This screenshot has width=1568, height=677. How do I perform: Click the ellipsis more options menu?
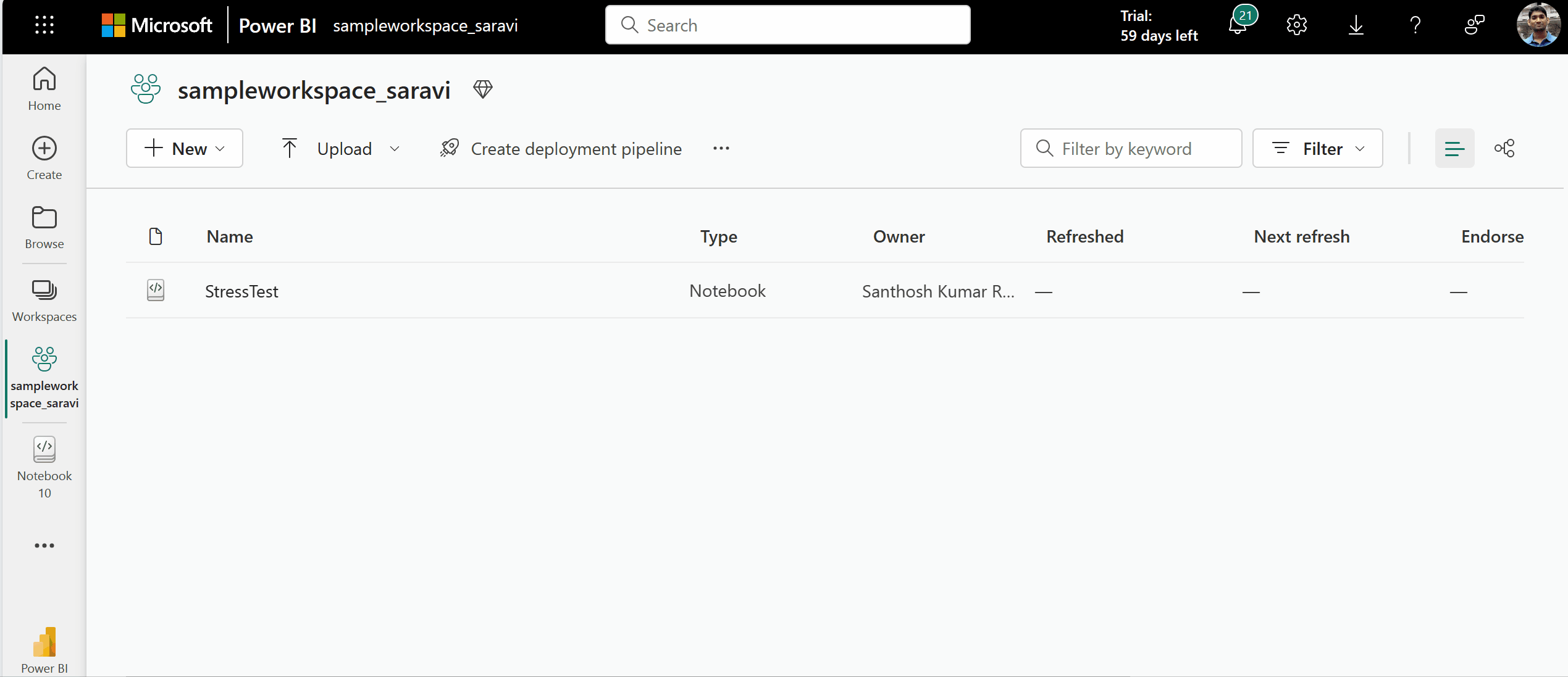721,148
